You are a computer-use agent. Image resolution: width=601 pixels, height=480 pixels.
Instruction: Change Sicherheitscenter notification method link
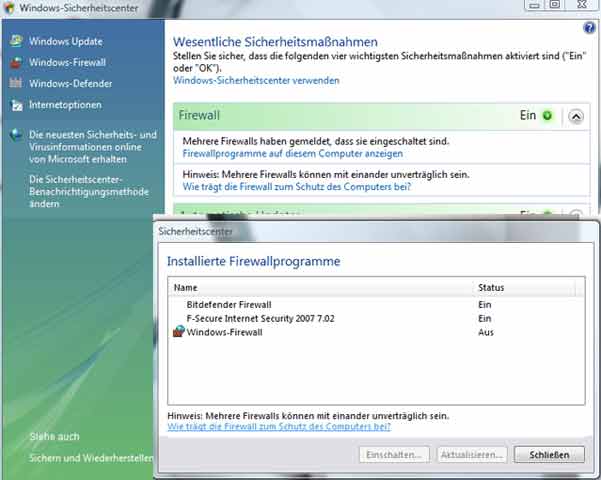coord(89,191)
